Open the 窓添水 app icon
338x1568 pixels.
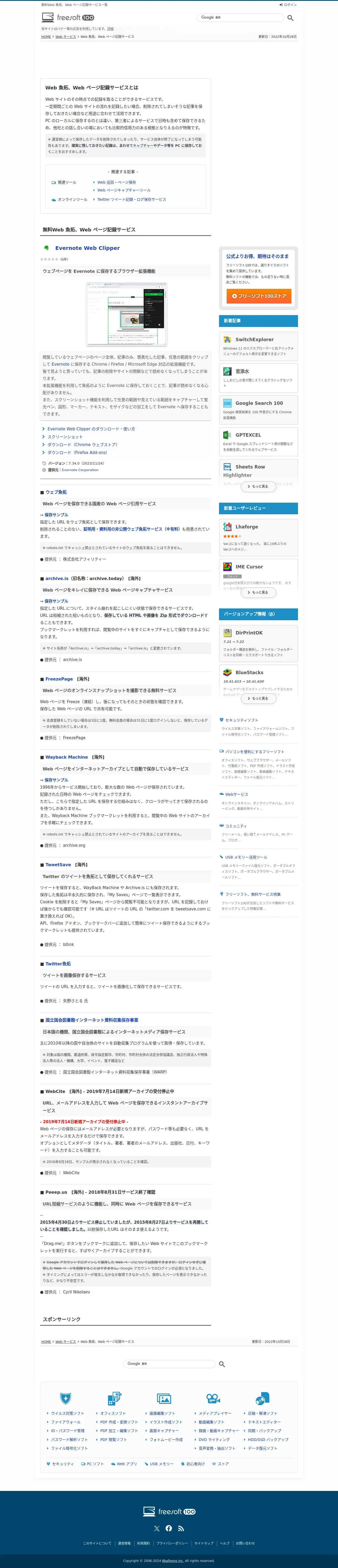(227, 371)
